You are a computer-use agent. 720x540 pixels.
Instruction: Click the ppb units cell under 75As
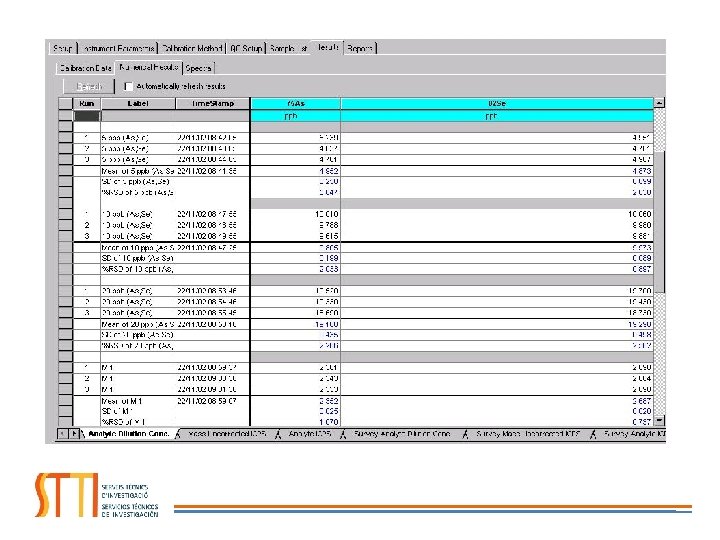point(296,117)
